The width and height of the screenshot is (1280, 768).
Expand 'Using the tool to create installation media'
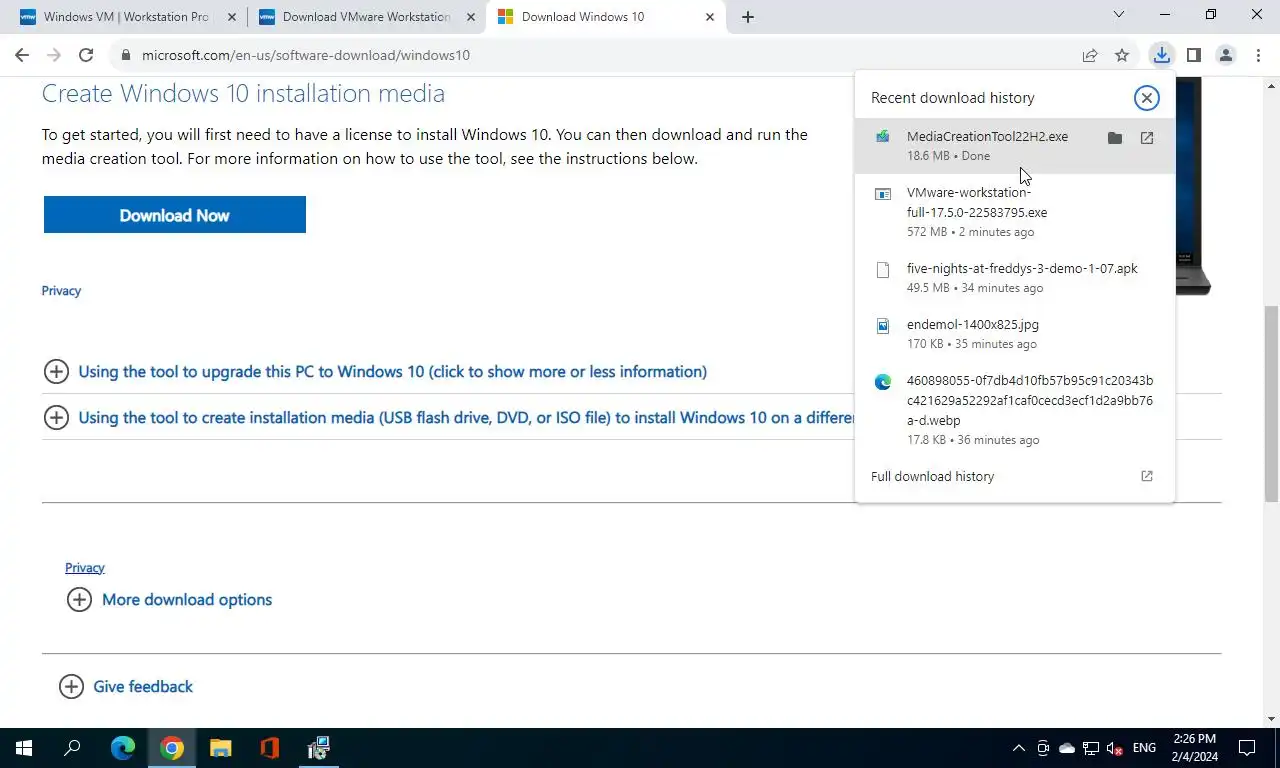click(450, 418)
